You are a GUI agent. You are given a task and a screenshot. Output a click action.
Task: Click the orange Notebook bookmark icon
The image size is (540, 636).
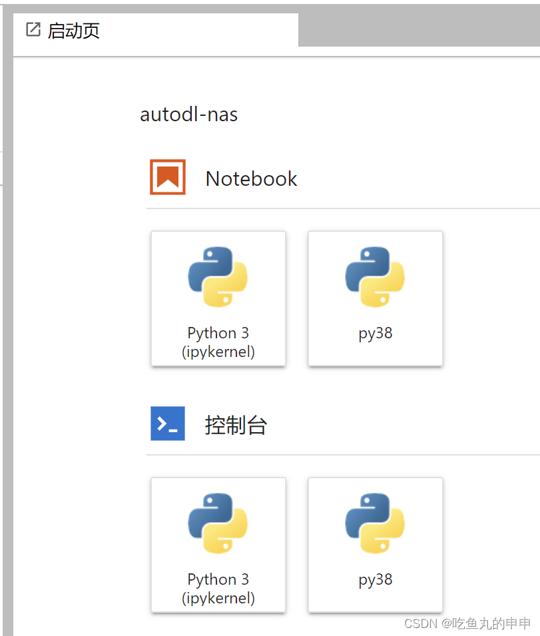click(168, 177)
